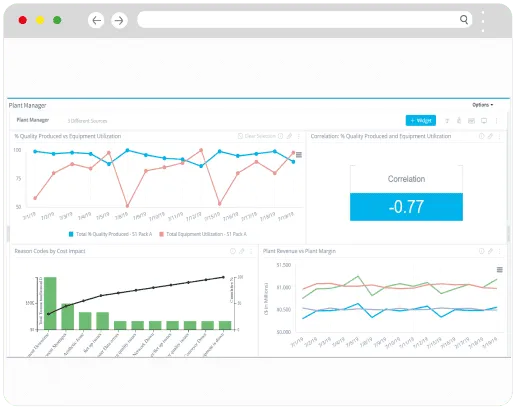Screen dimensions: 516x409
Task: Click the $1.500 axis label
Action: click(284, 265)
